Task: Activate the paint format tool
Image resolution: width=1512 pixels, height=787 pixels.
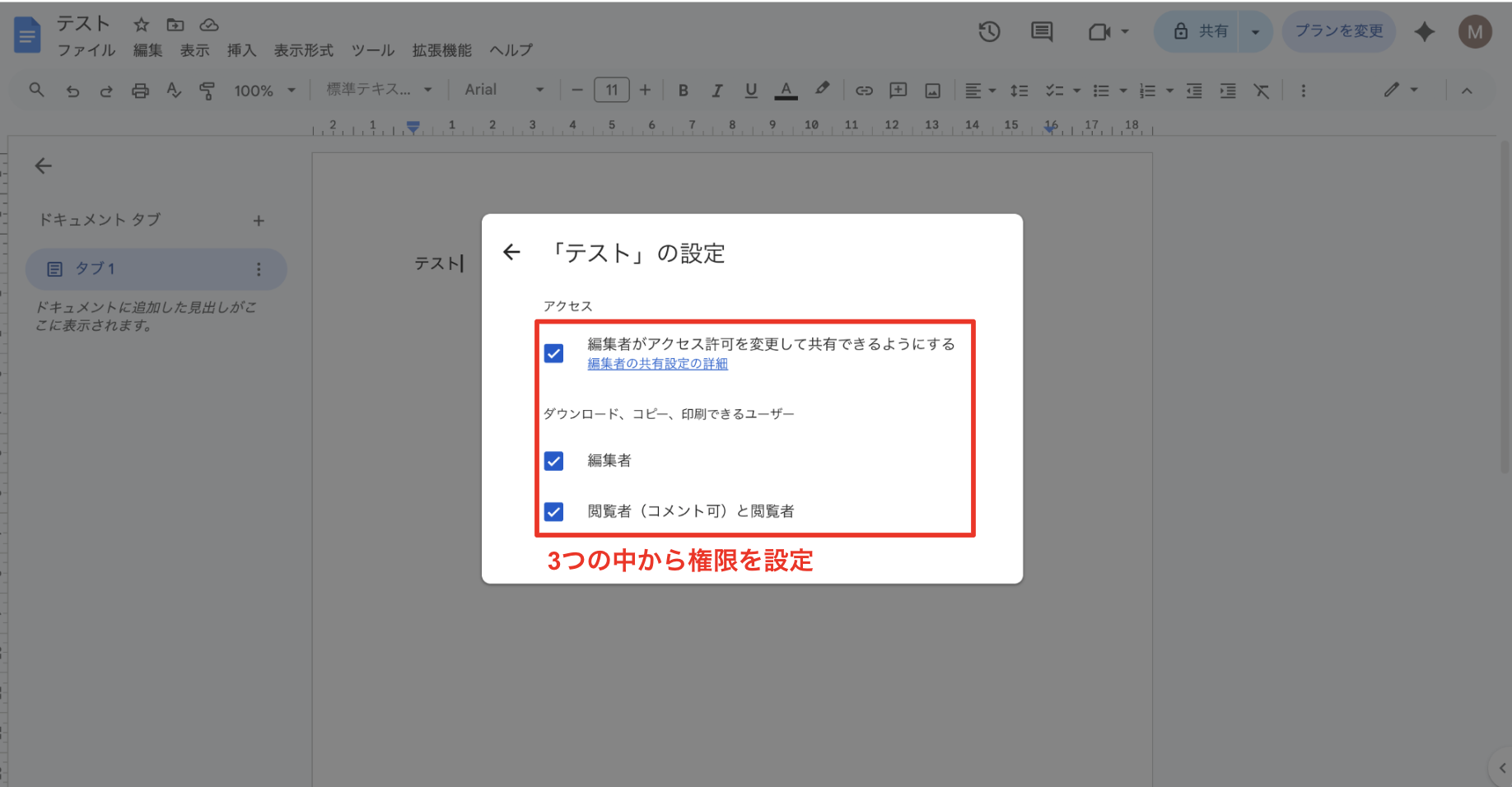Action: coord(208,91)
